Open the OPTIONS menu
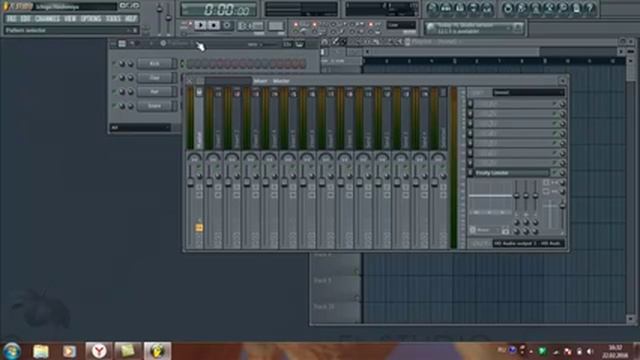640x360 pixels. (x=91, y=19)
